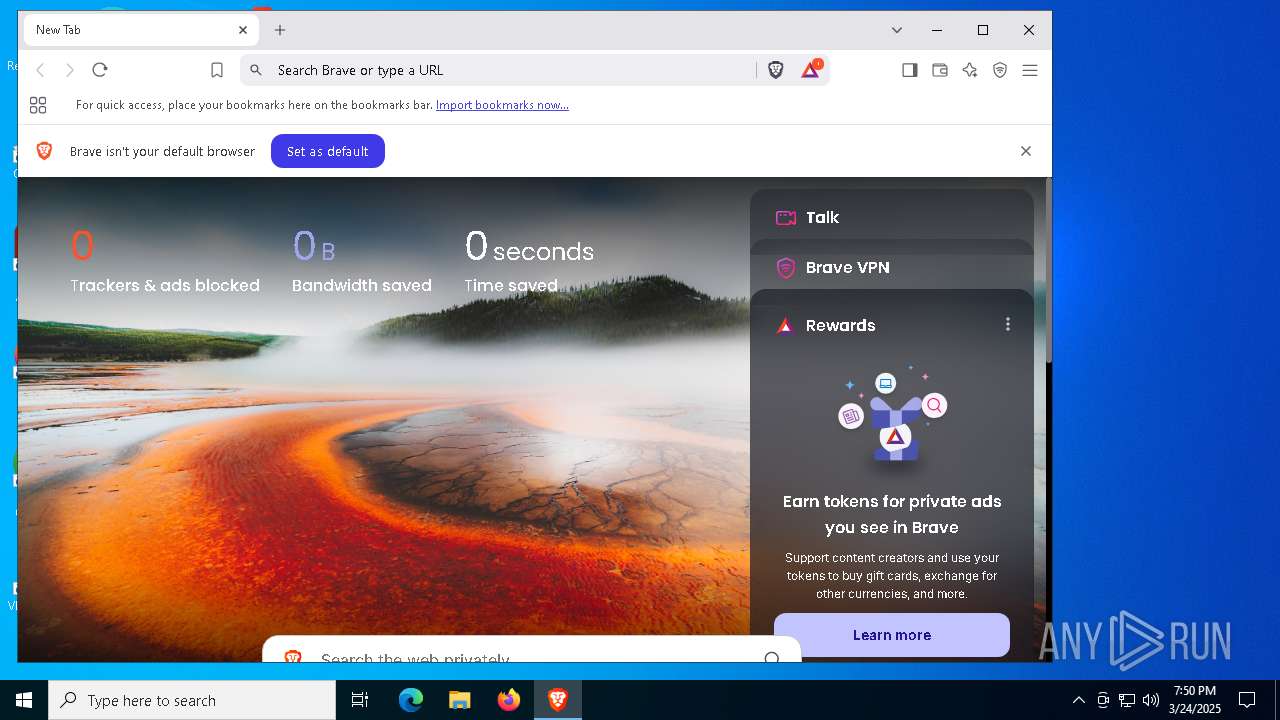Screen dimensions: 1280x720
Task: Click the Rewards triangle logo in widget
Action: [785, 326]
